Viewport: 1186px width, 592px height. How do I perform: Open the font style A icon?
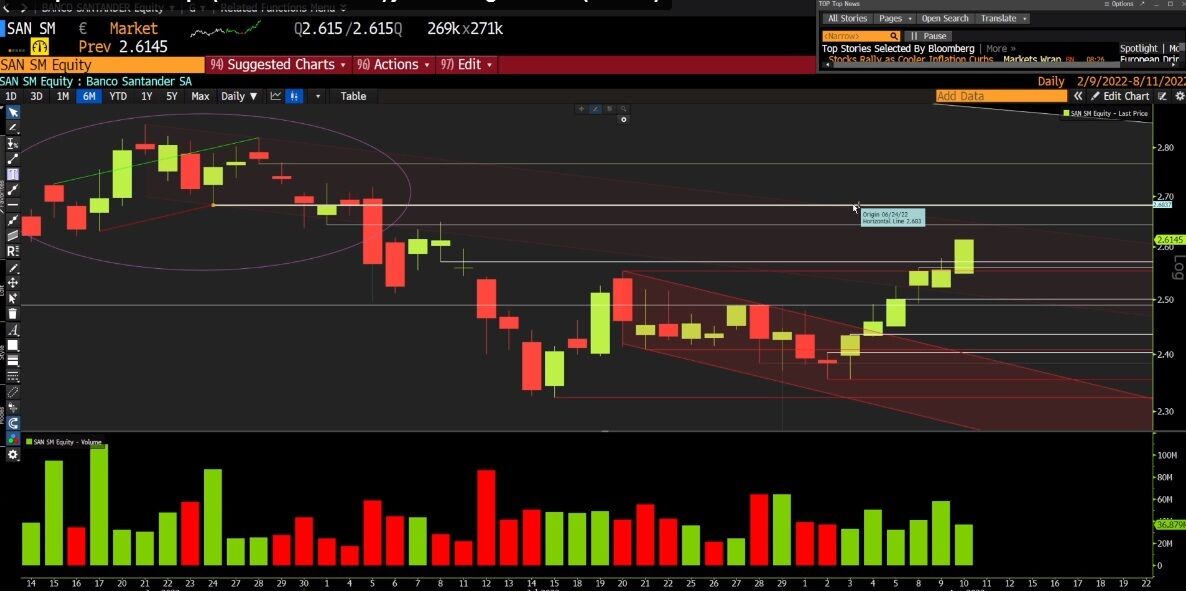[13, 330]
